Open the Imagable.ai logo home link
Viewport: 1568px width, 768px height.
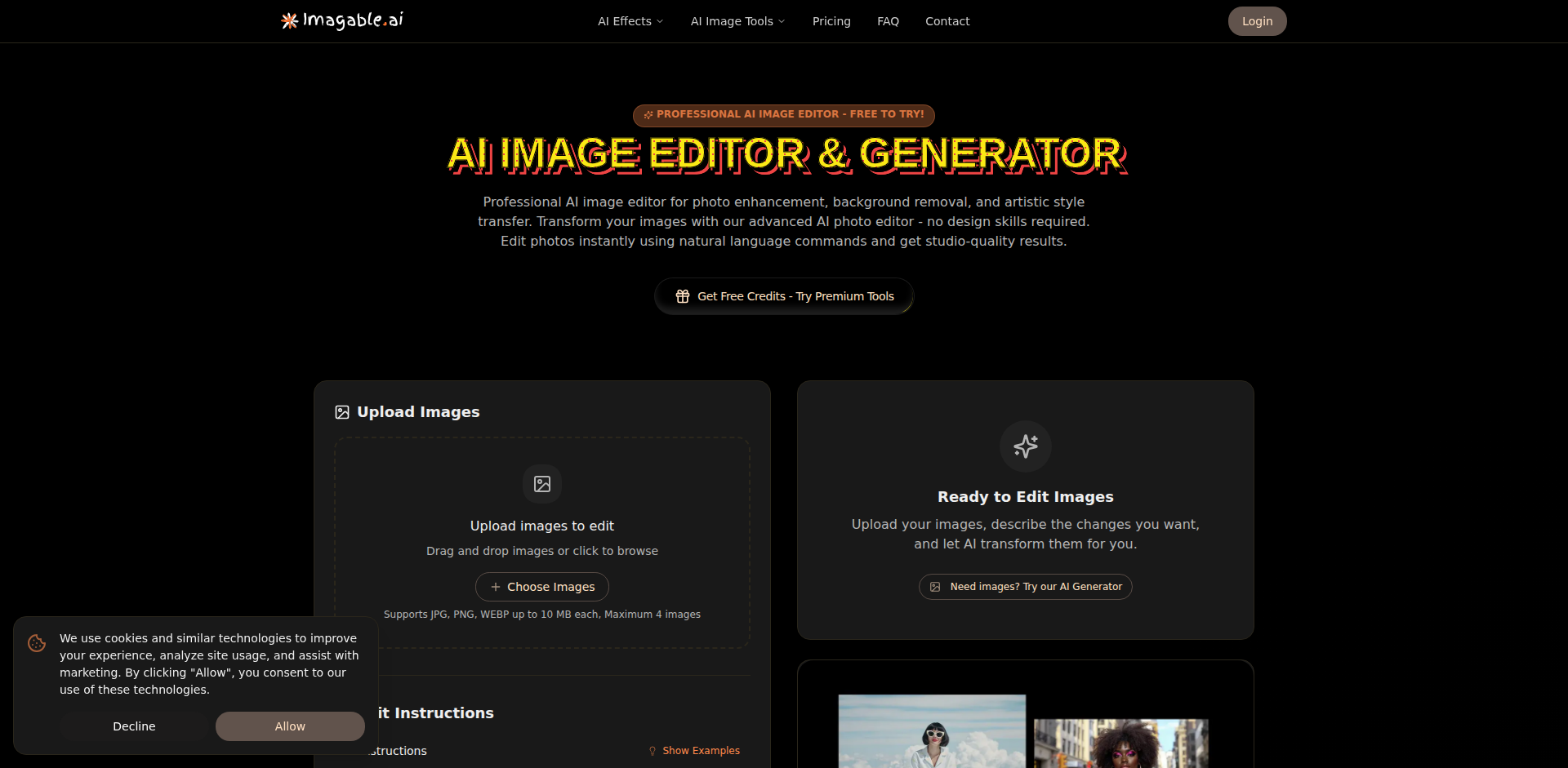click(x=342, y=20)
